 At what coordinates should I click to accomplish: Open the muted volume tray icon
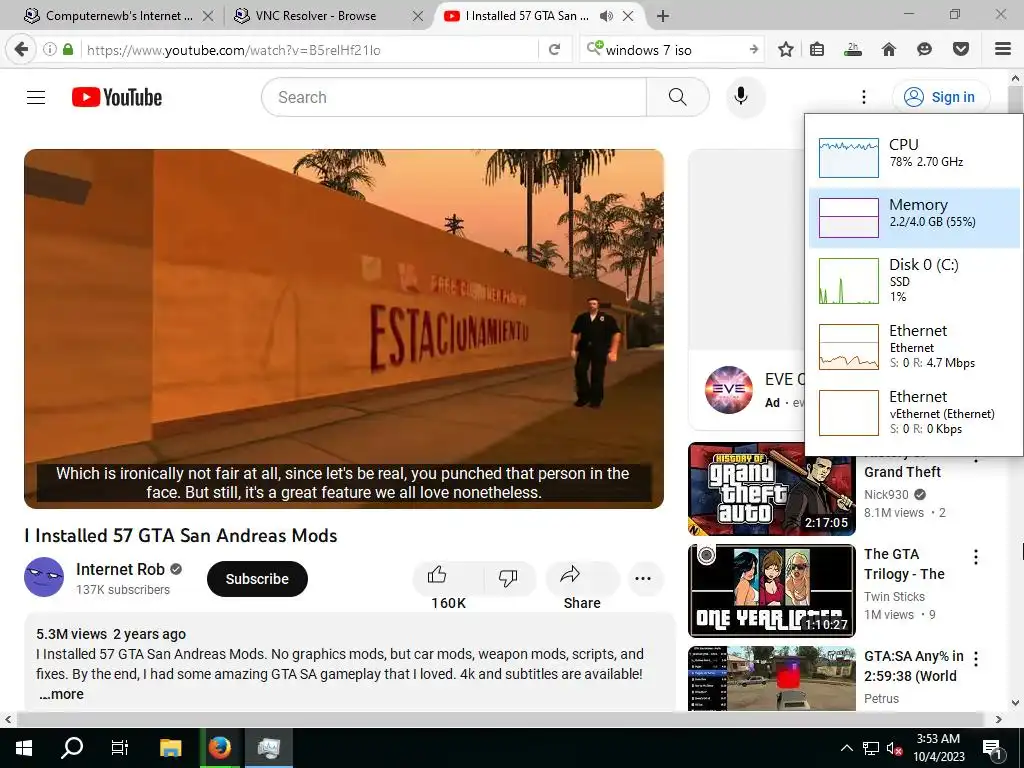pos(894,748)
